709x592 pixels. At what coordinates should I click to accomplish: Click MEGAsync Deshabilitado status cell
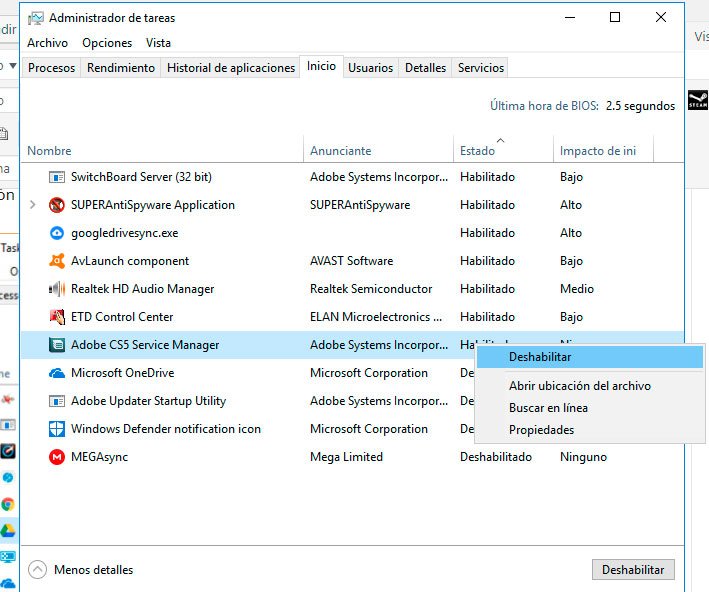point(496,457)
